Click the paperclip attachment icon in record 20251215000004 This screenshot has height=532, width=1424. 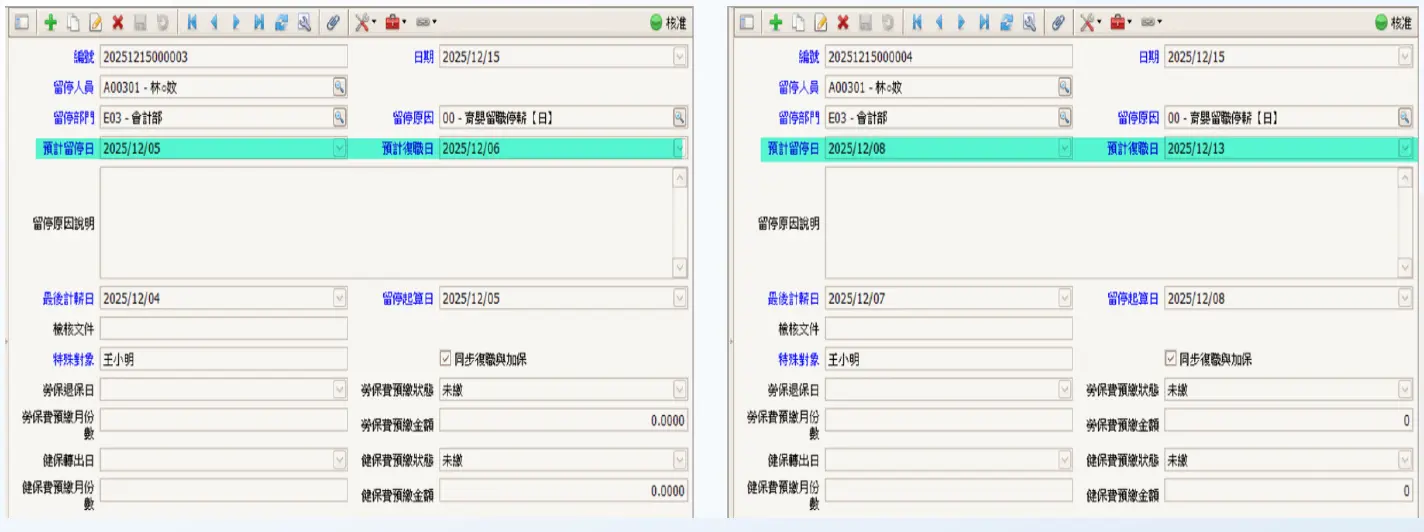(1058, 22)
